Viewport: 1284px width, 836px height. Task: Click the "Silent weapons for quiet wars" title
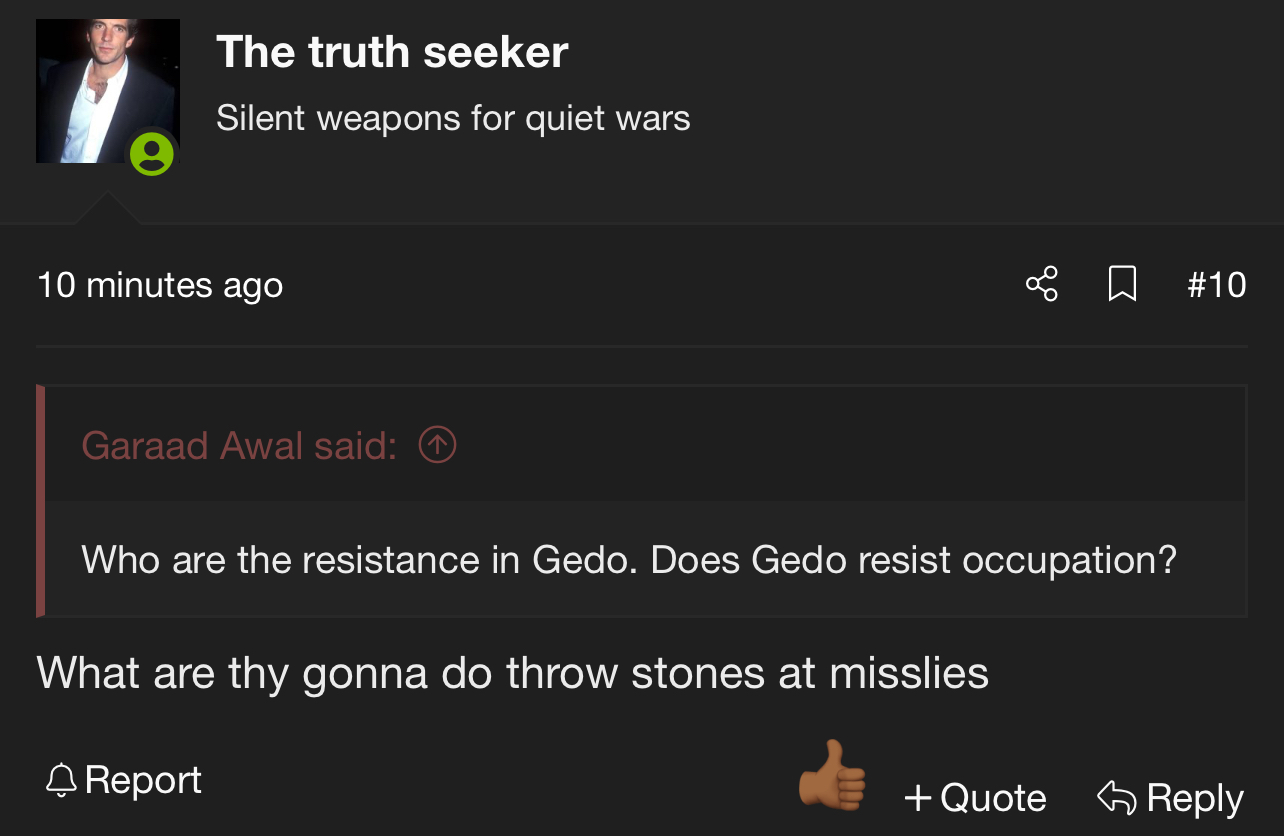click(x=453, y=118)
